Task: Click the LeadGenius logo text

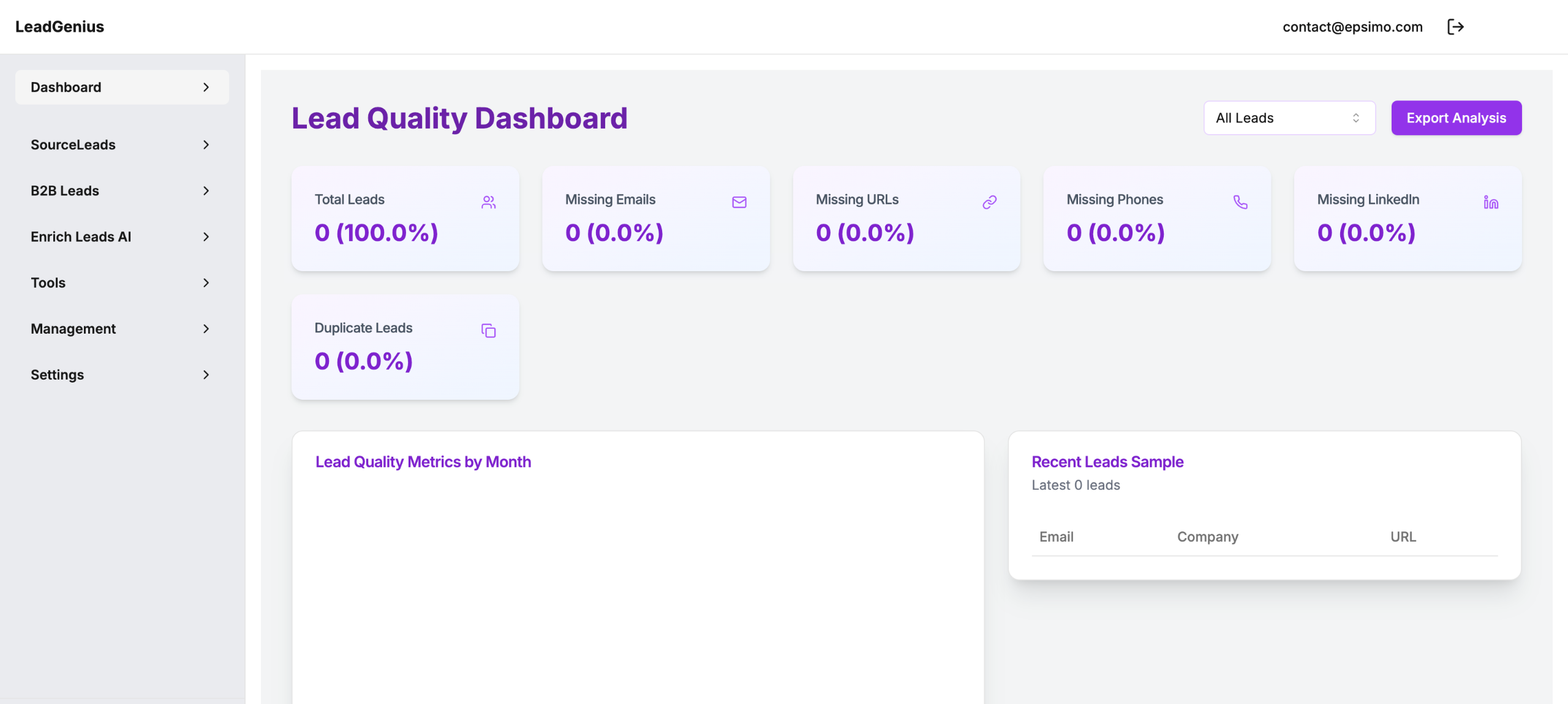Action: (x=59, y=27)
